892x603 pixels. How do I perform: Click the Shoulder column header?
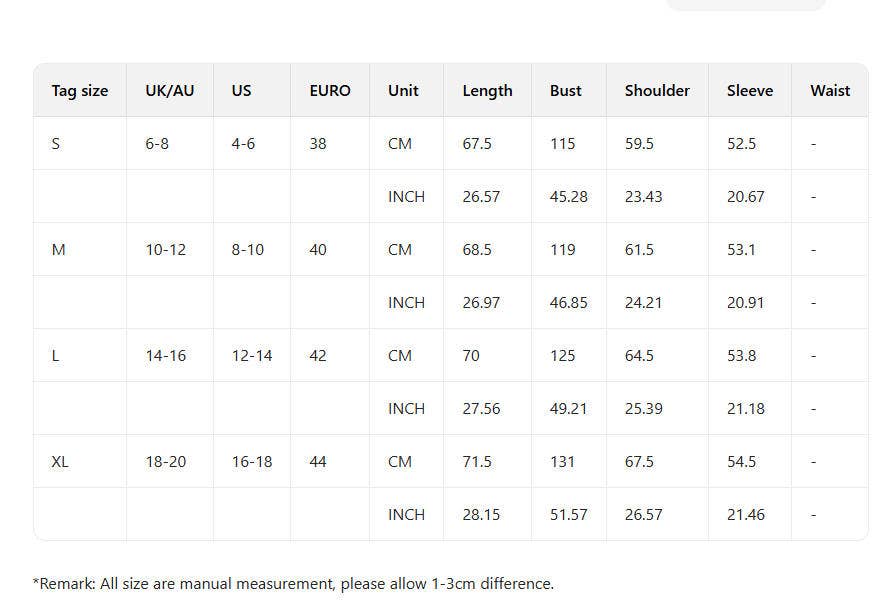657,91
